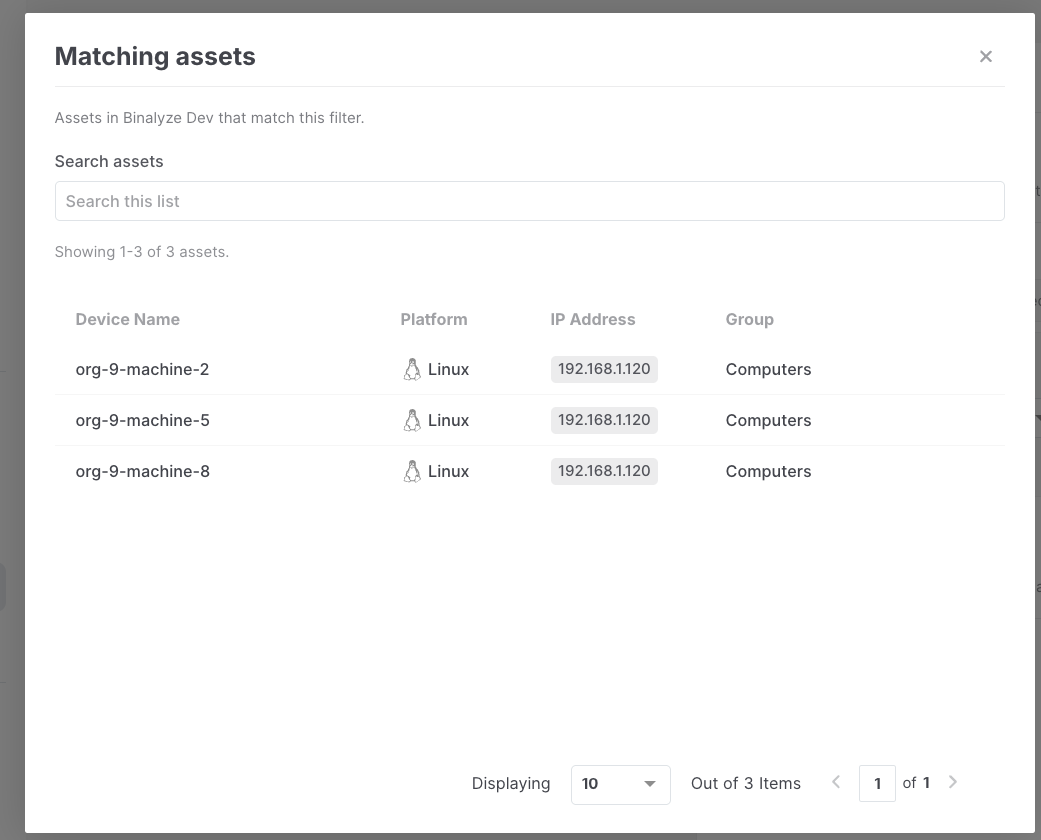Click the Computers group in org-9-machine-8 row
Image resolution: width=1041 pixels, height=840 pixels.
click(x=768, y=472)
